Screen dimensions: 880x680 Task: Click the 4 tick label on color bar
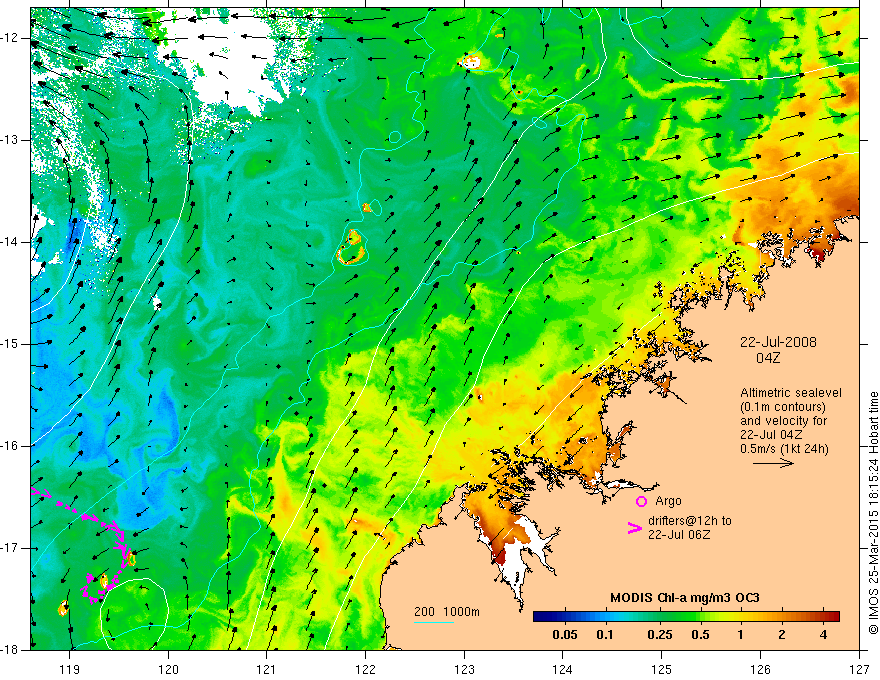click(823, 635)
